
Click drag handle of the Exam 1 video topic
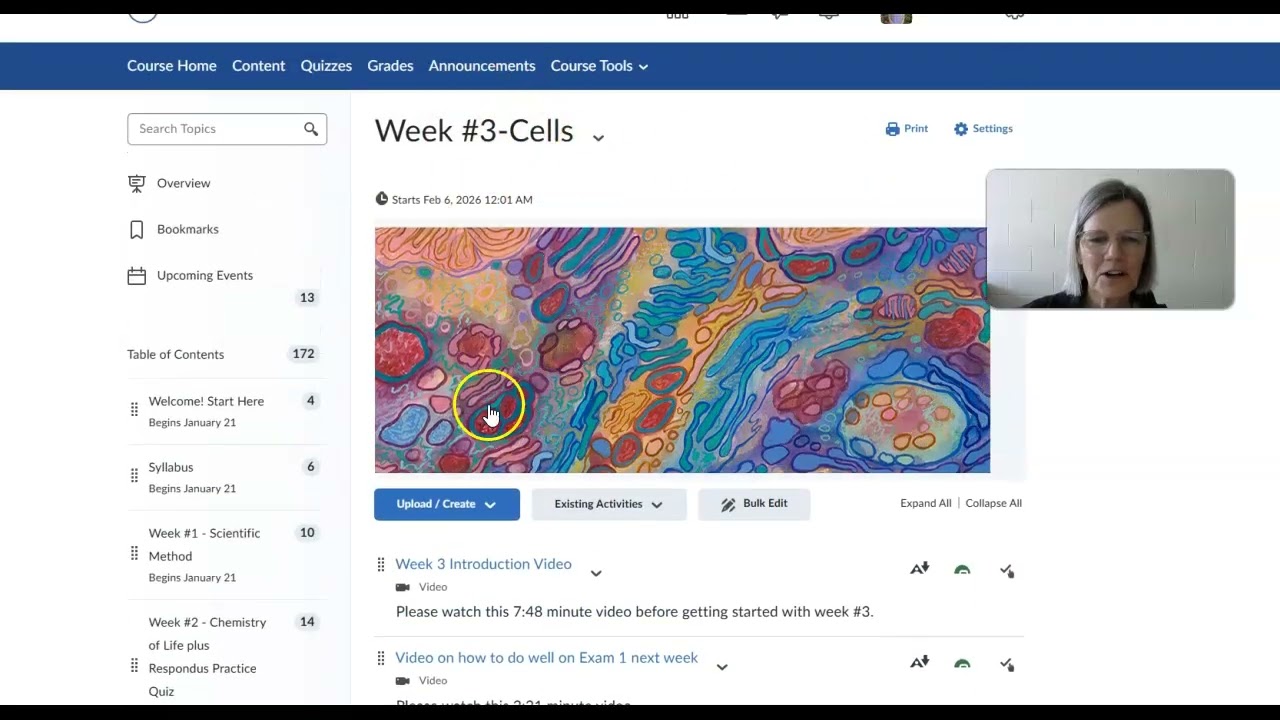380,658
